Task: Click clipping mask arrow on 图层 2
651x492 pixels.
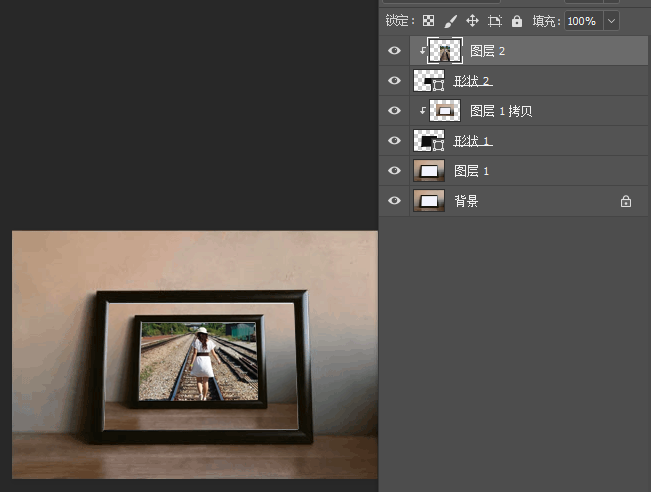Action: pos(422,51)
